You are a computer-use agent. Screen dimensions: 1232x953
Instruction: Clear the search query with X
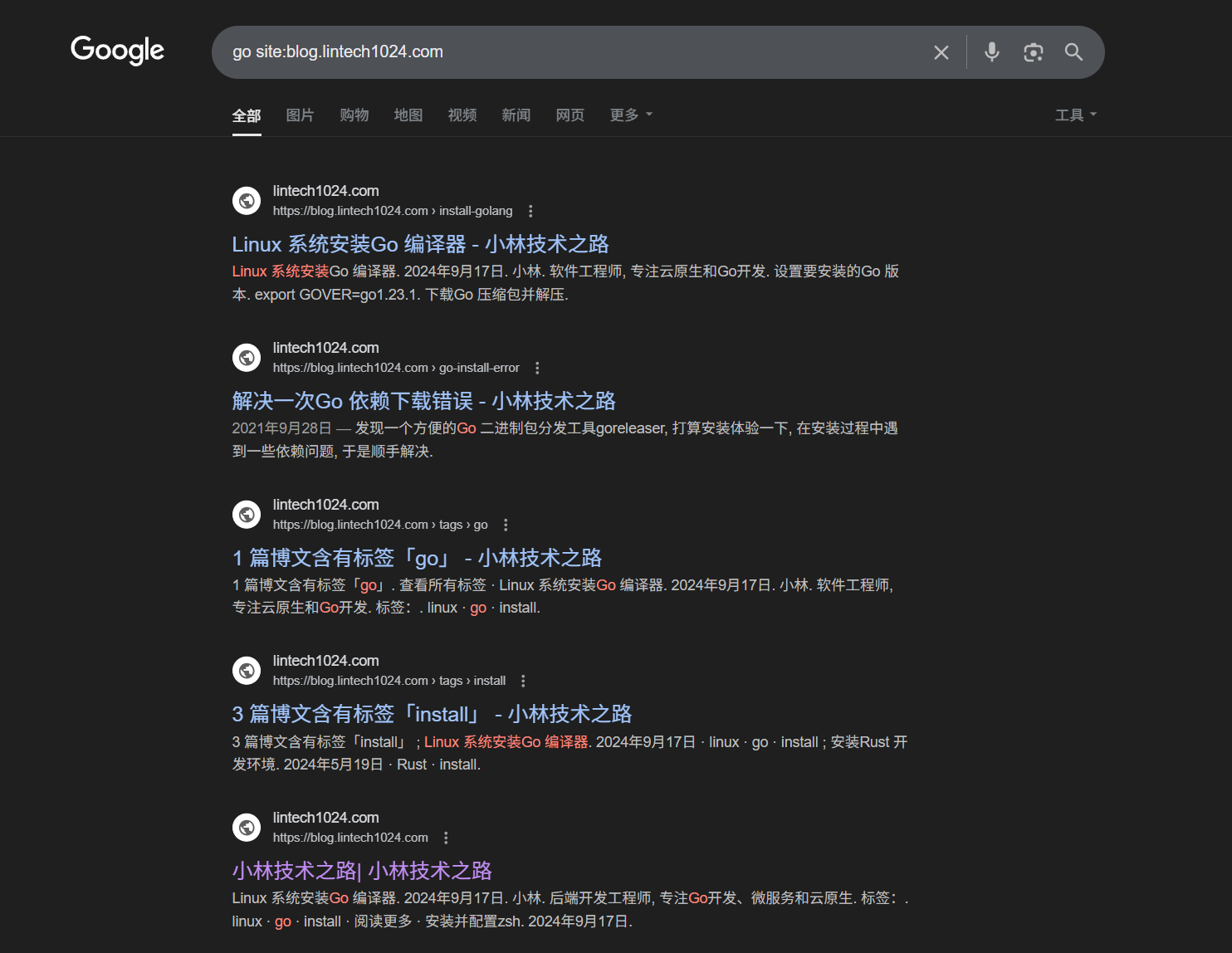coord(941,52)
